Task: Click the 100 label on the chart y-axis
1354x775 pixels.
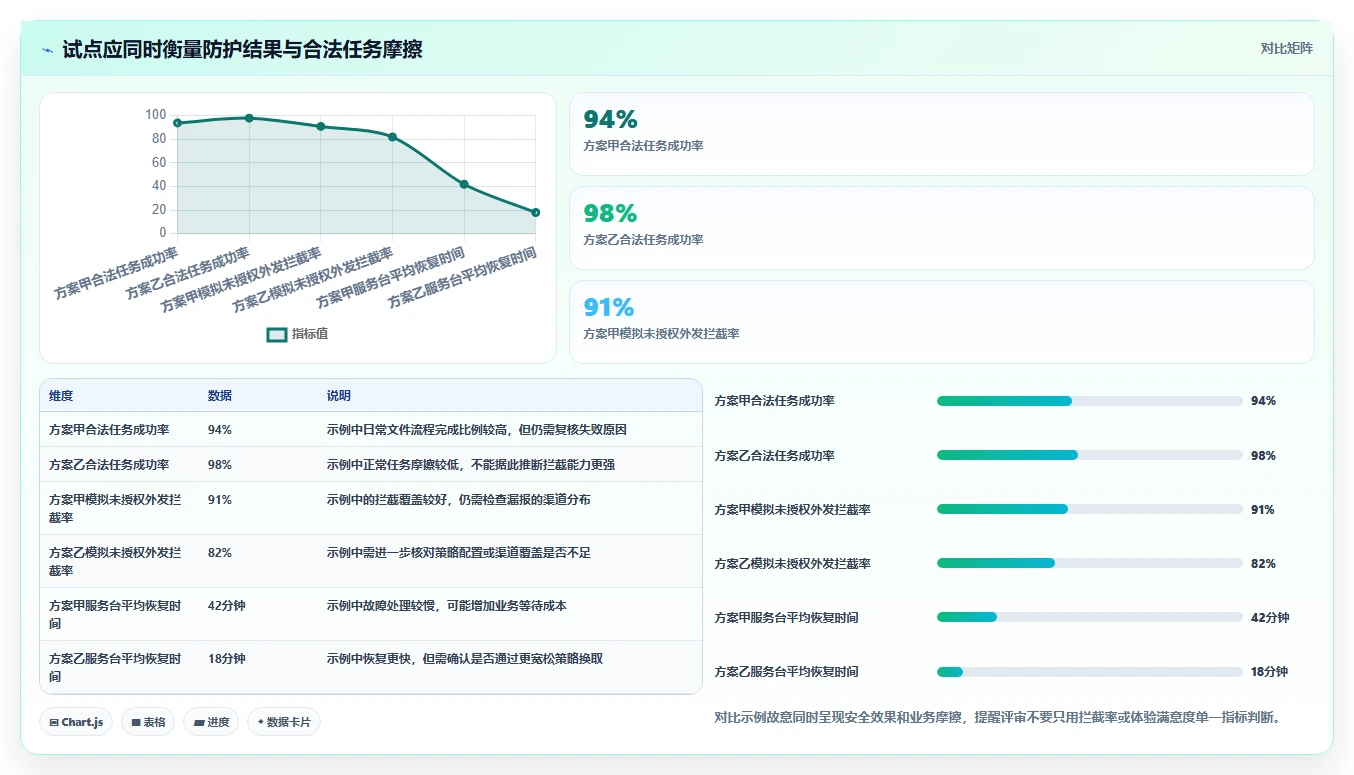Action: tap(155, 115)
